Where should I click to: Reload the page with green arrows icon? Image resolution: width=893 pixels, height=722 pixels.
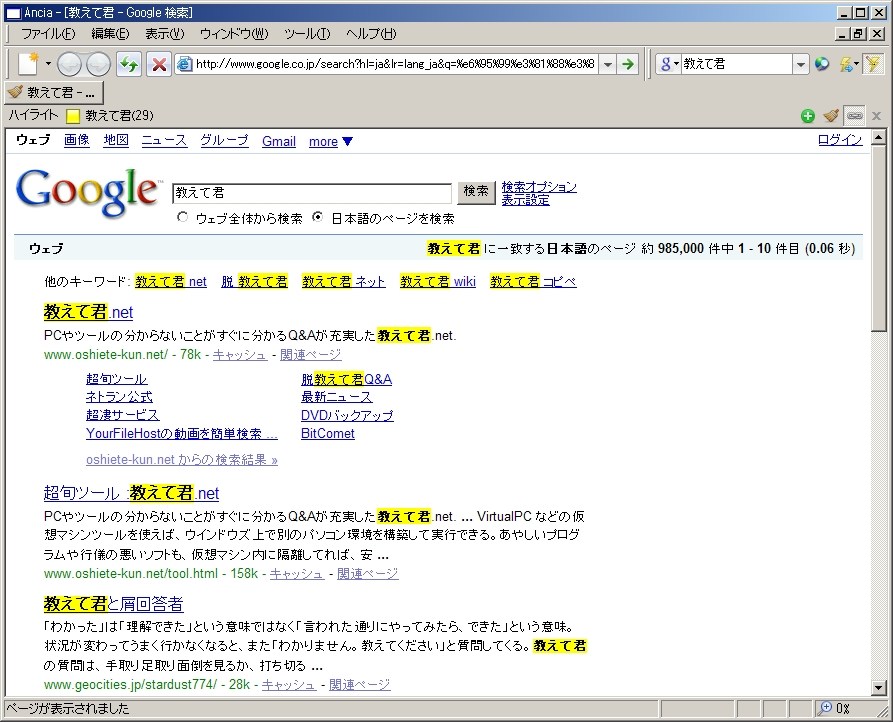click(129, 64)
